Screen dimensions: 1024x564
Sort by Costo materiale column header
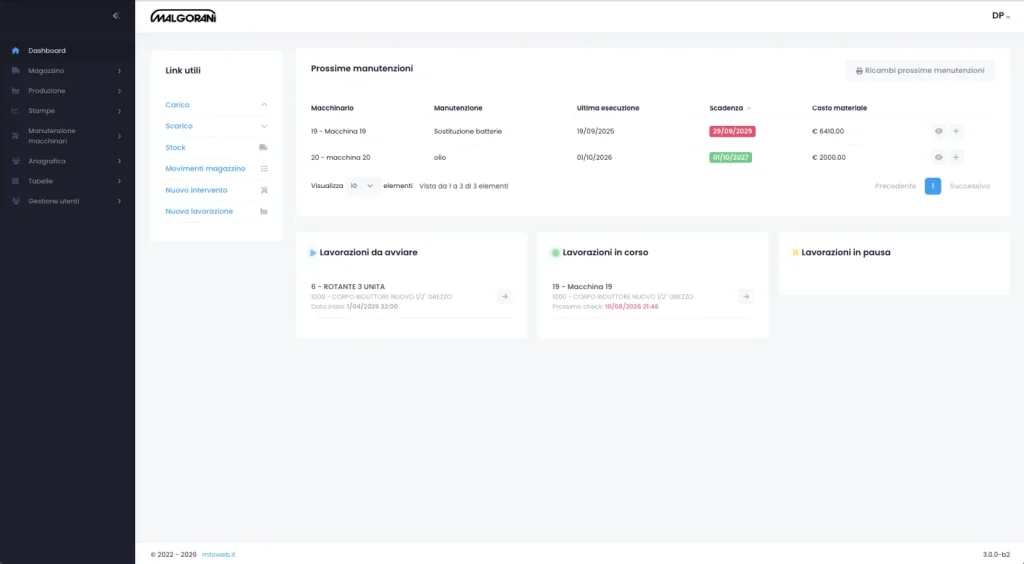pyautogui.click(x=839, y=108)
